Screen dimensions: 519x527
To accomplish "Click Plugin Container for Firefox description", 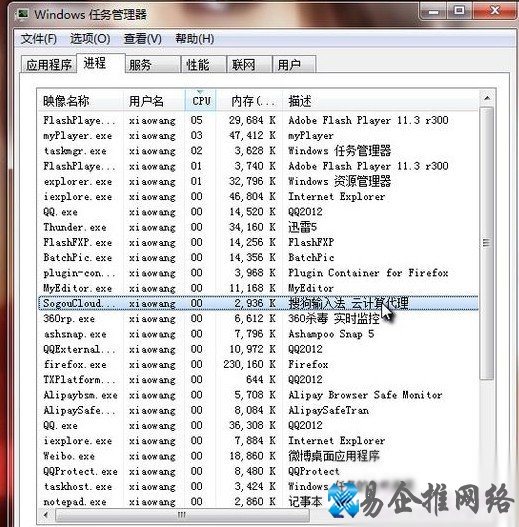I will click(x=368, y=273).
